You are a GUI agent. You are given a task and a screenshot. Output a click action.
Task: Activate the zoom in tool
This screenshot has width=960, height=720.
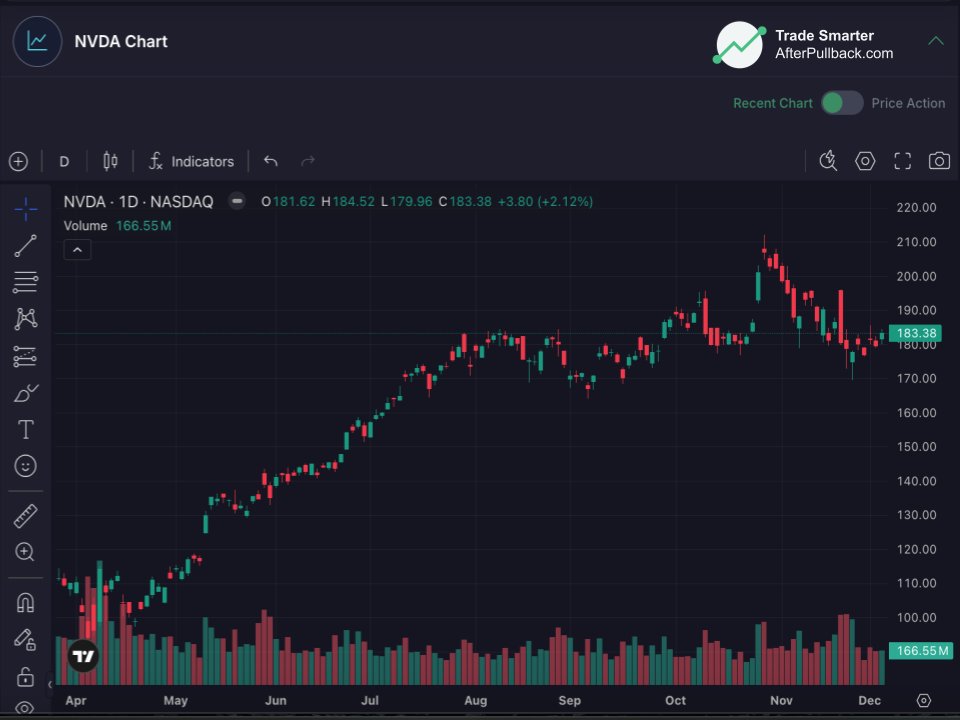coord(26,552)
